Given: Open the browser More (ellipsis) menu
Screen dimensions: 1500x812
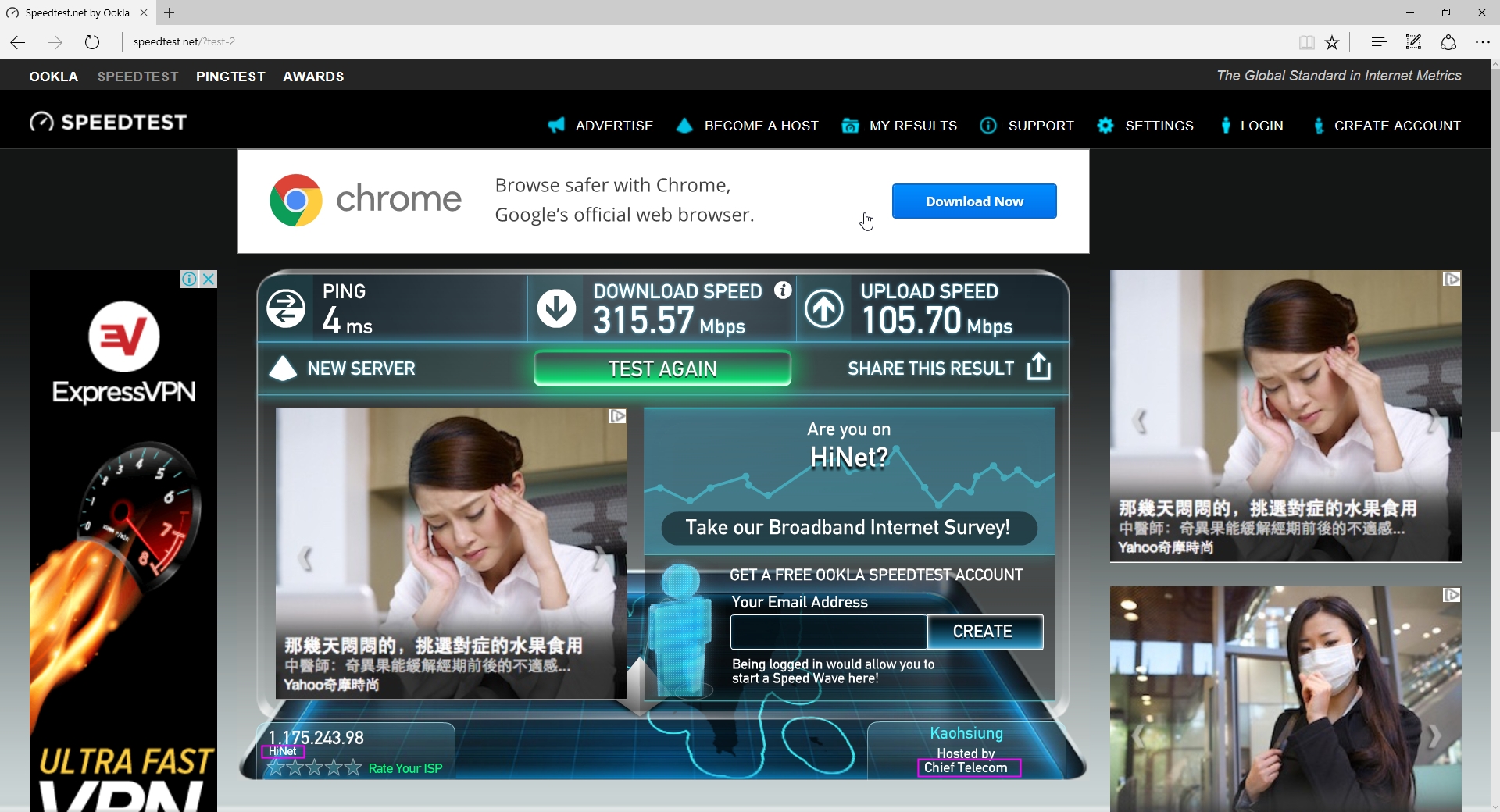Looking at the screenshot, I should coord(1482,42).
